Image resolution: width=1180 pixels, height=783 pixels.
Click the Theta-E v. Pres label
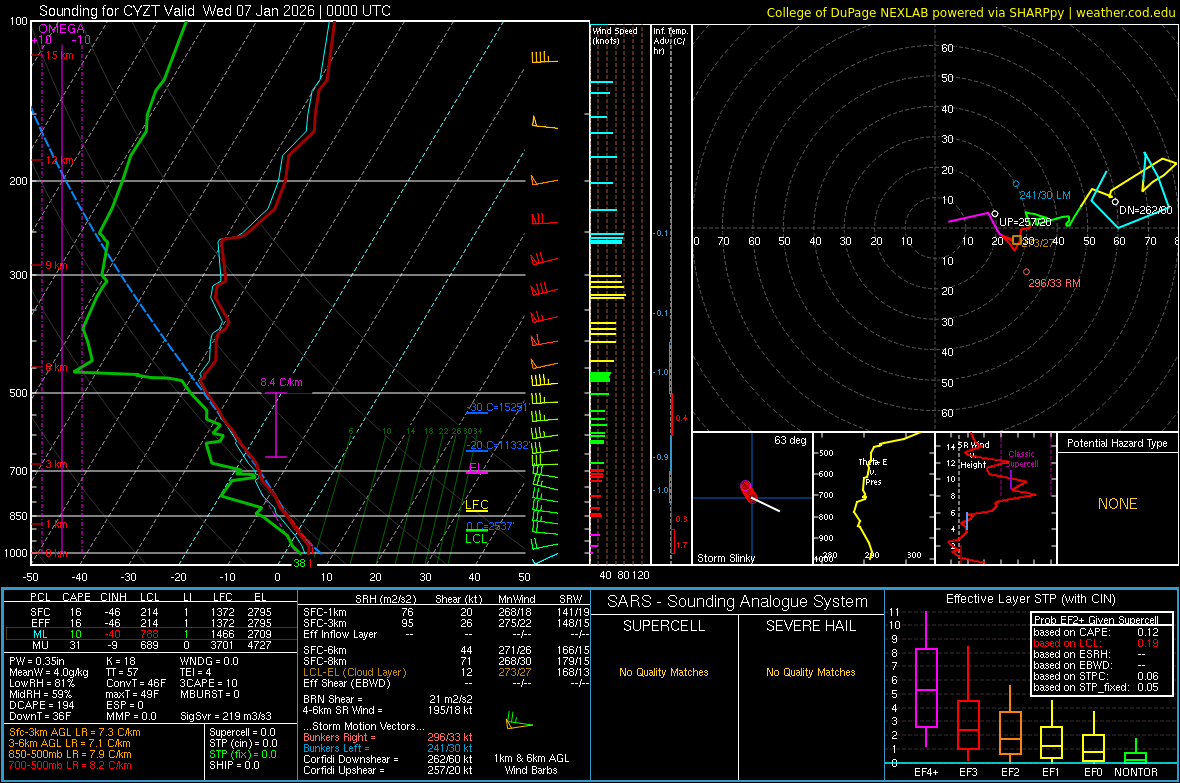pyautogui.click(x=873, y=472)
